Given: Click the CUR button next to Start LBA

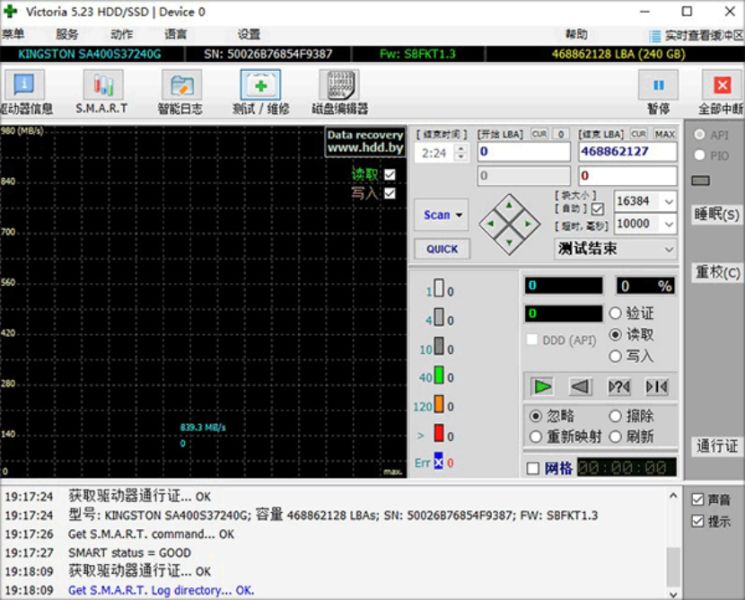Looking at the screenshot, I should point(539,134).
